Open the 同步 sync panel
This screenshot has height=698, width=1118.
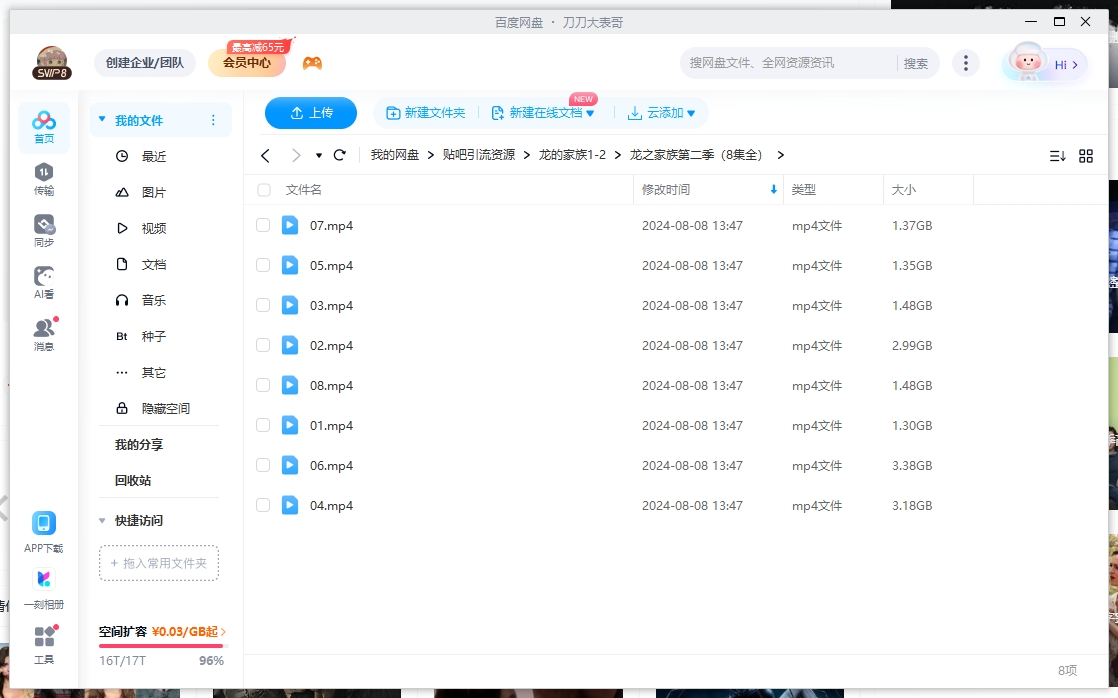coord(43,228)
